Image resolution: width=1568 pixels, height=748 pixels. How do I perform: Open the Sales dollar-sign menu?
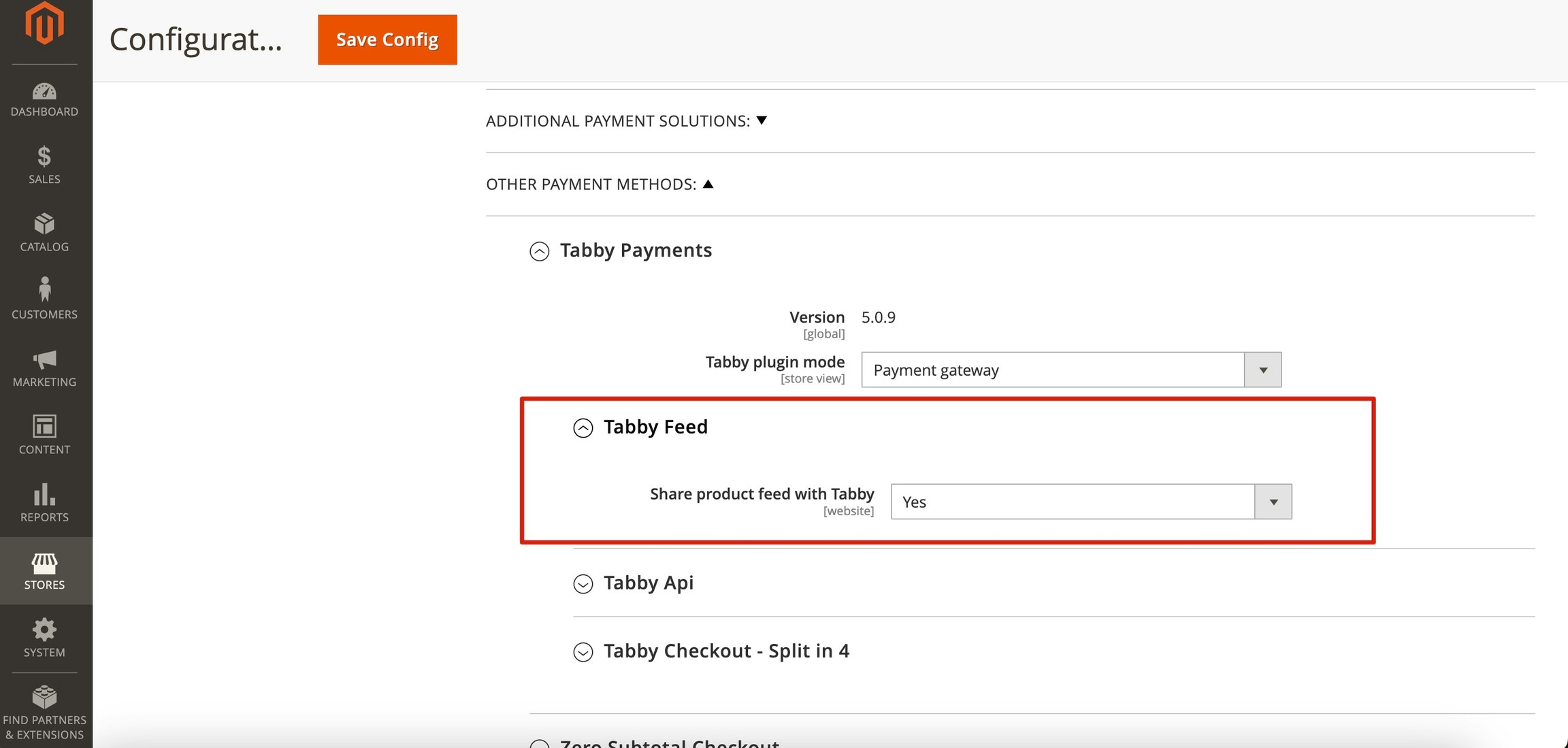pos(45,165)
